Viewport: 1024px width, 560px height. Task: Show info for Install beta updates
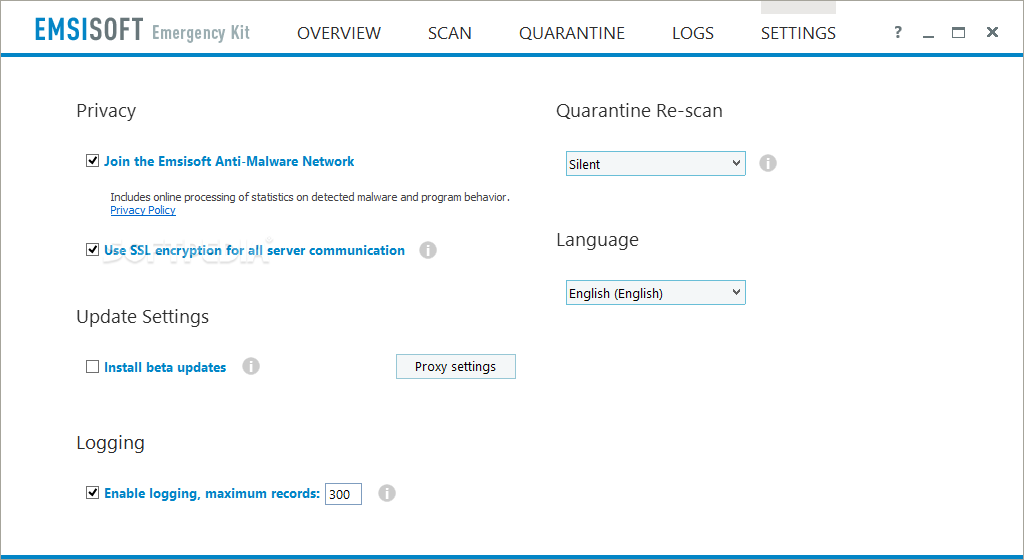pos(251,366)
